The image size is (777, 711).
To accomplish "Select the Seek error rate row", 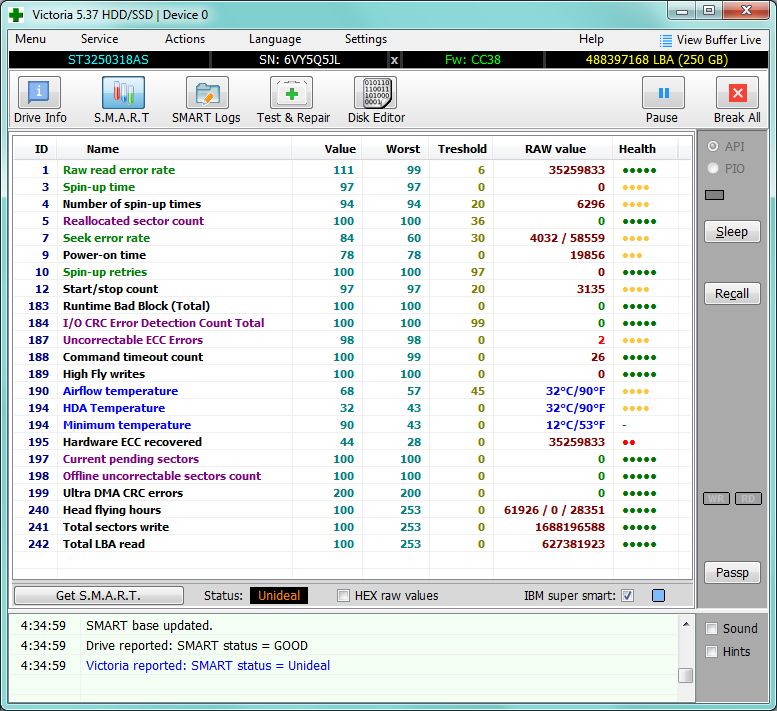I will point(352,238).
